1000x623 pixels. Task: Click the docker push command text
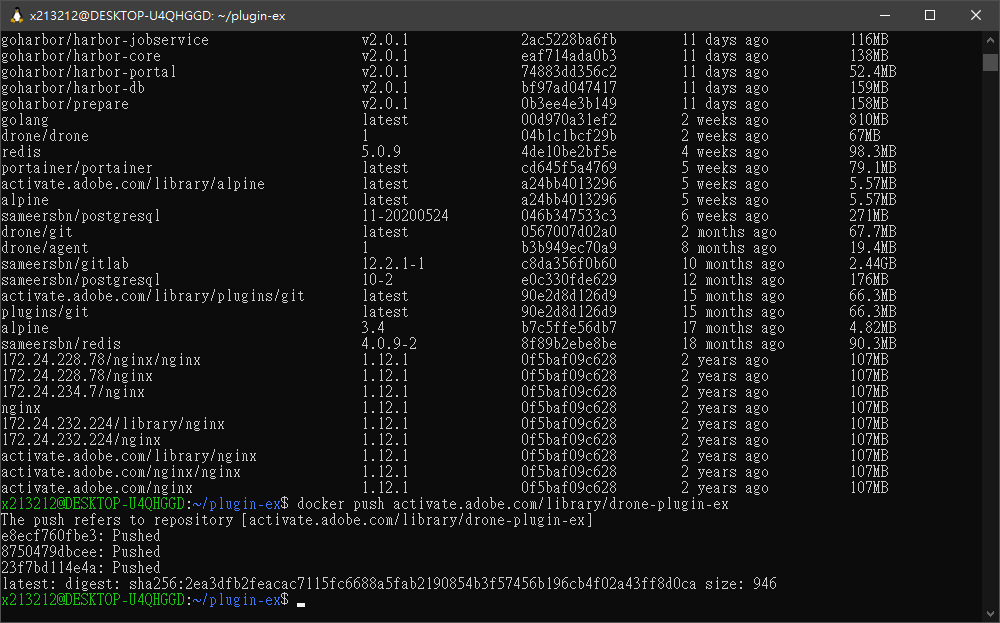tap(513, 504)
